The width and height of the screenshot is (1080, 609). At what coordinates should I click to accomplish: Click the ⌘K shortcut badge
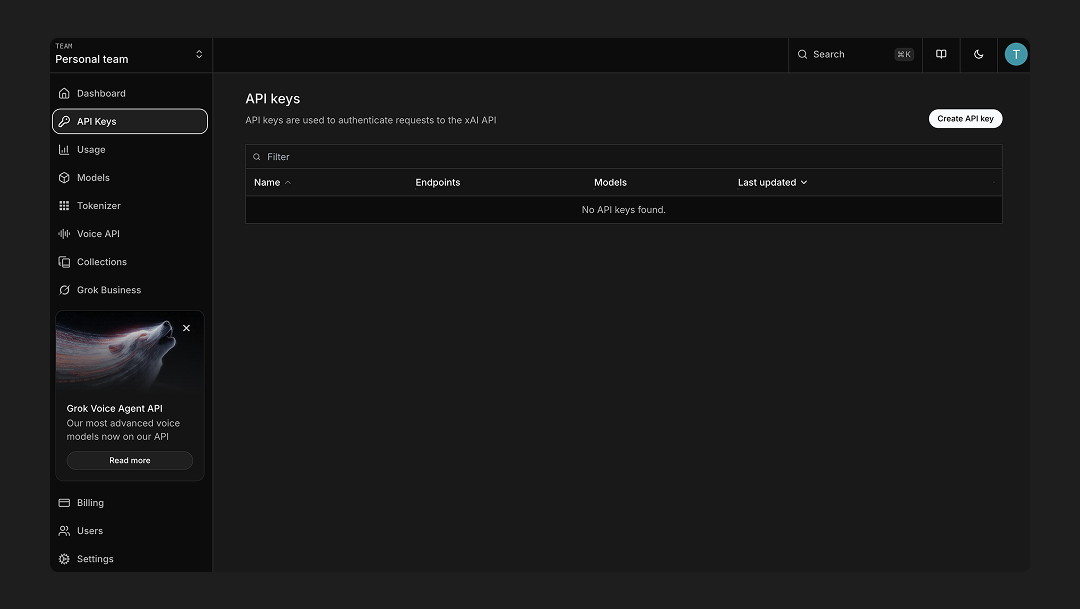coord(904,54)
